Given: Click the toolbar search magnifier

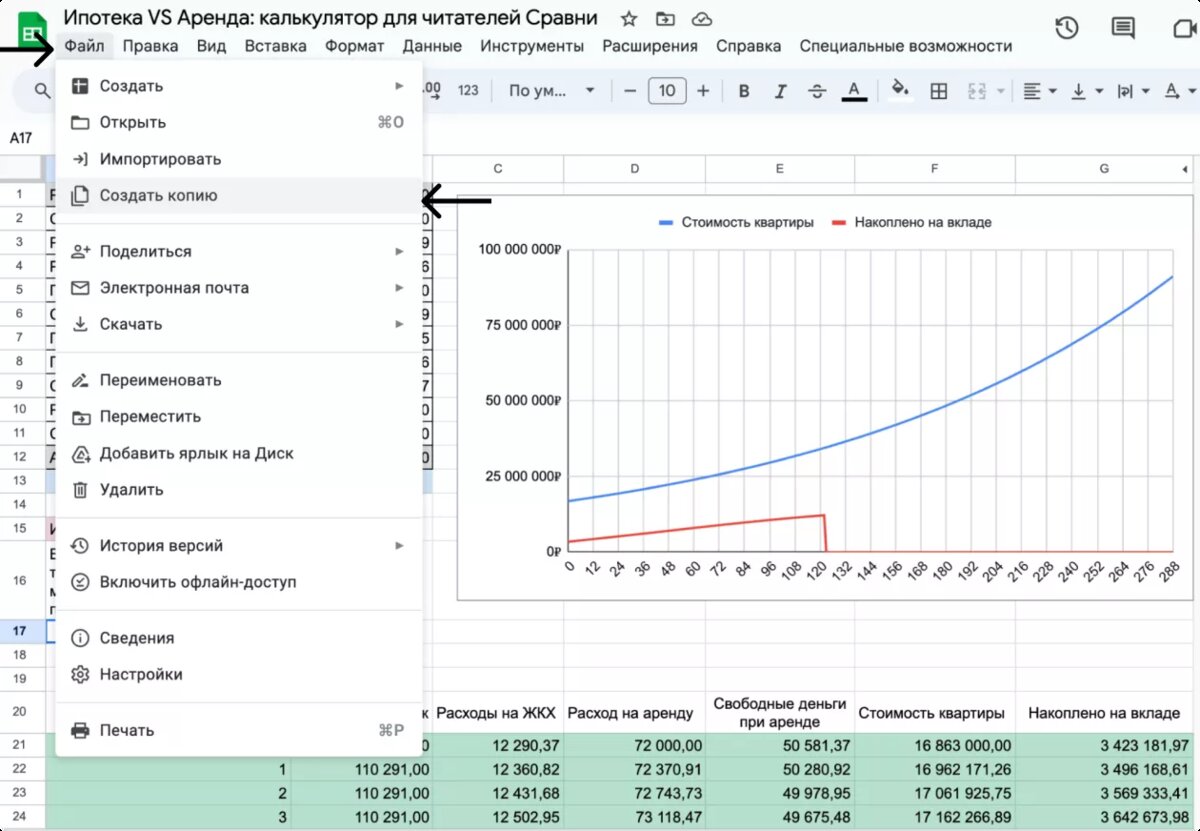Looking at the screenshot, I should tap(42, 91).
